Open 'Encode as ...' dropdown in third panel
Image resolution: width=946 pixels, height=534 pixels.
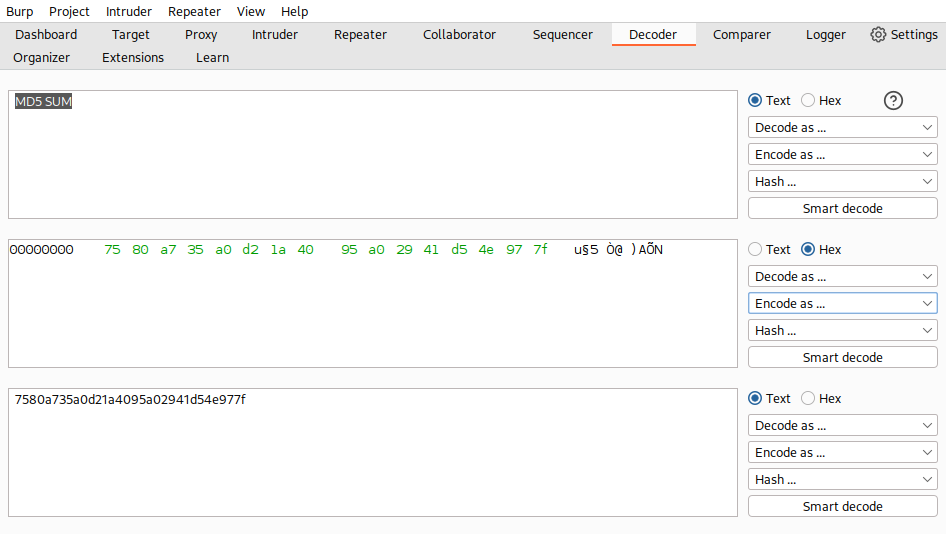[842, 453]
